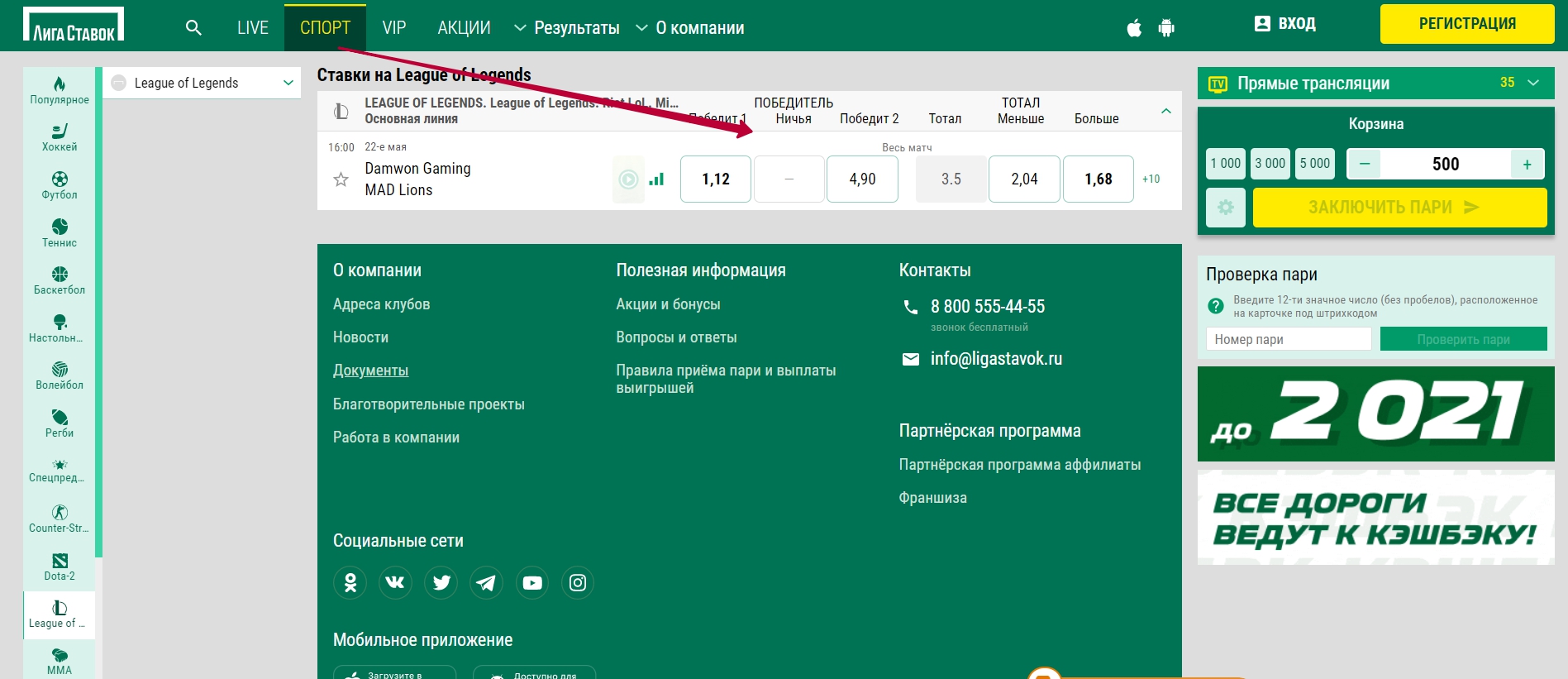Select MMA in the sports sidebar

[60, 662]
